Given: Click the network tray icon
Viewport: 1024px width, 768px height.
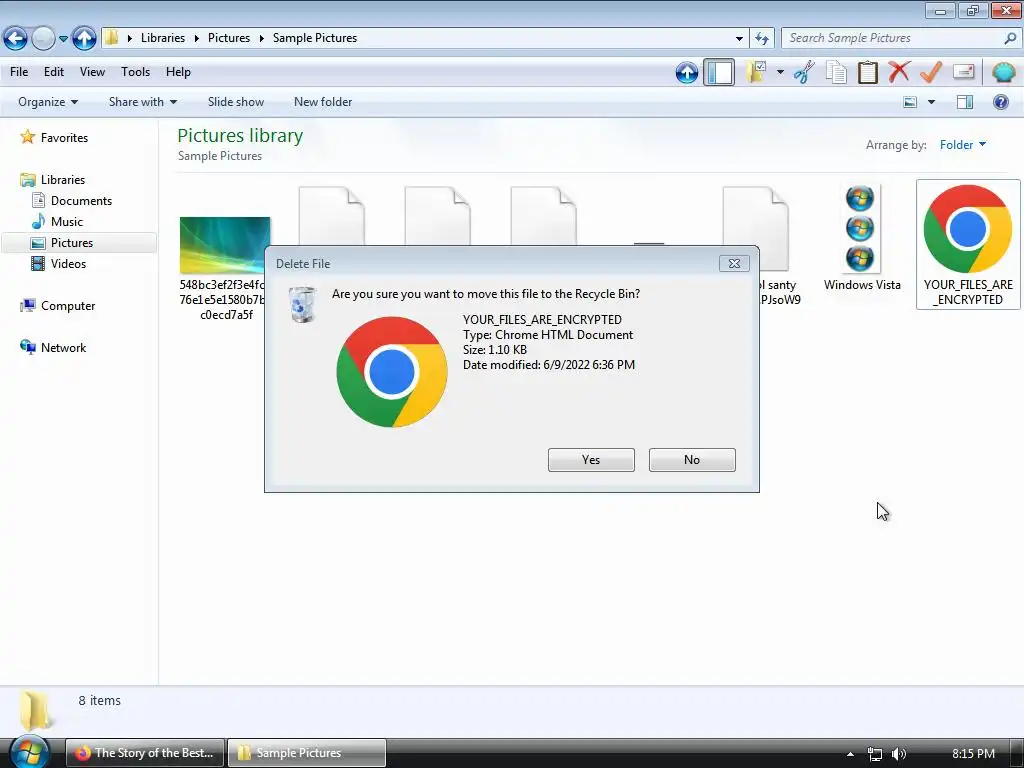Looking at the screenshot, I should point(875,754).
